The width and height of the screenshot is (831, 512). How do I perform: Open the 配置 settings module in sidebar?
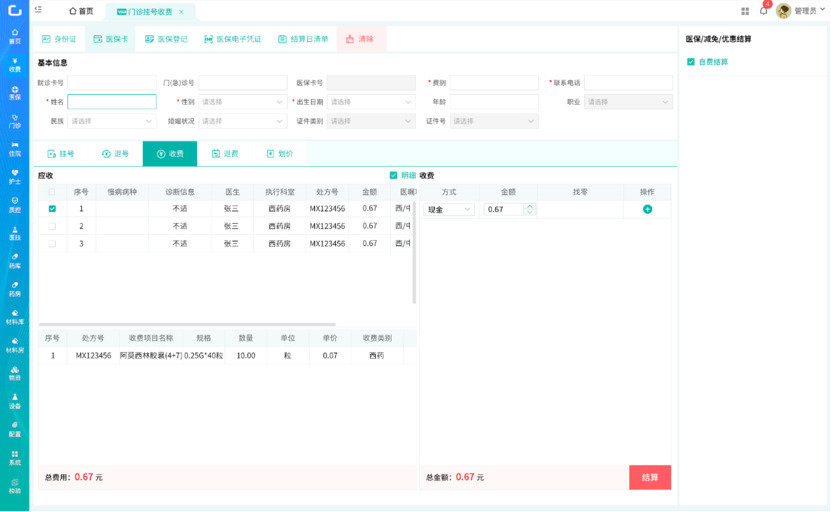[x=14, y=428]
